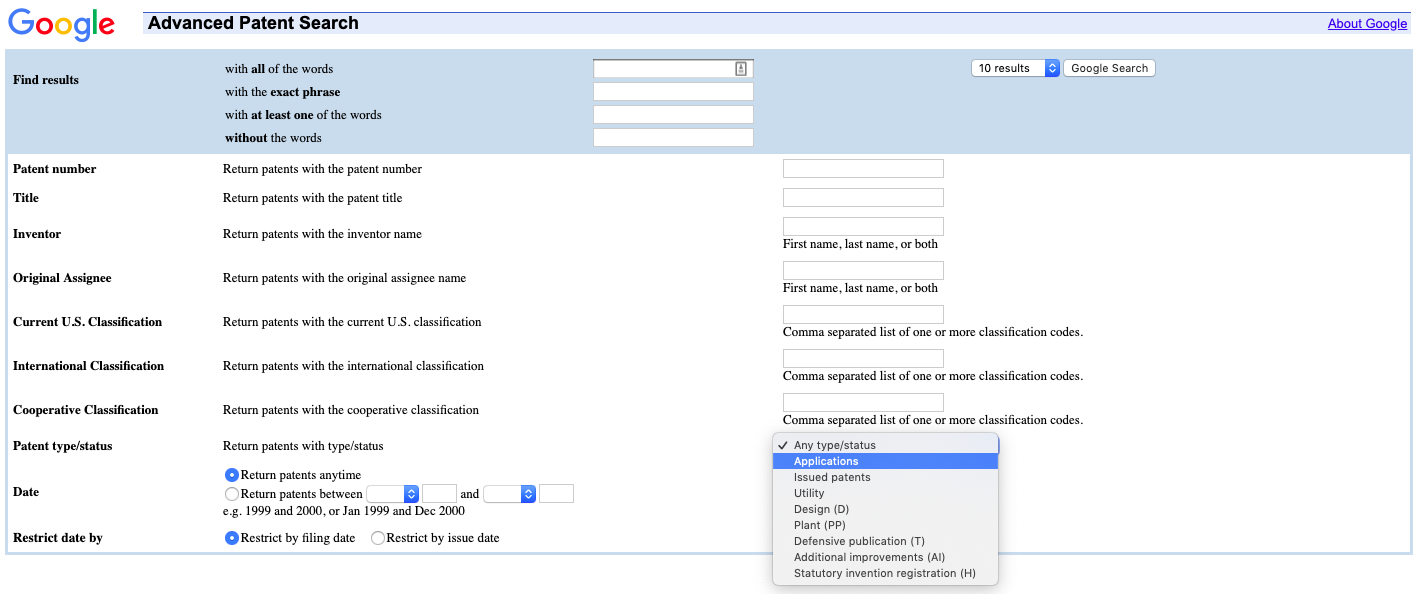
Task: Select 'Utility' patent type
Action: (x=885, y=493)
